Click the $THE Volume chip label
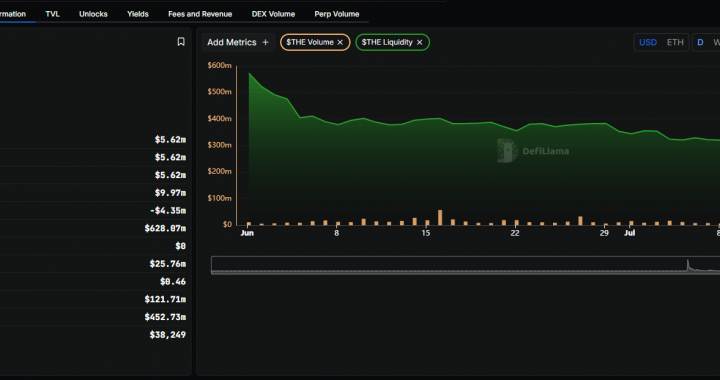720x380 pixels. point(310,42)
